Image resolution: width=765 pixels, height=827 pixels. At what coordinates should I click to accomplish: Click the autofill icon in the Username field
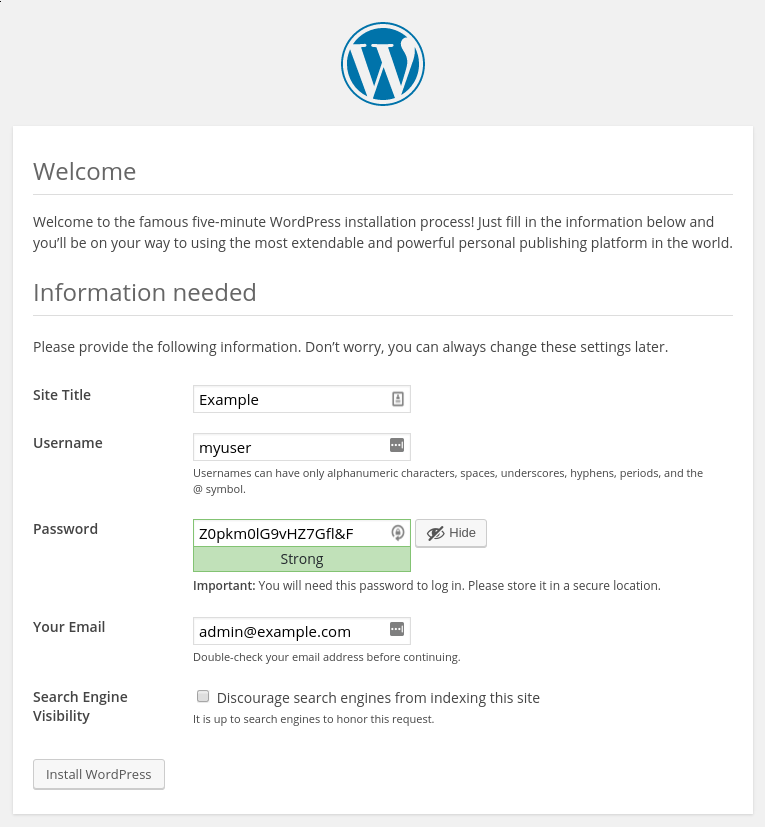point(397,446)
